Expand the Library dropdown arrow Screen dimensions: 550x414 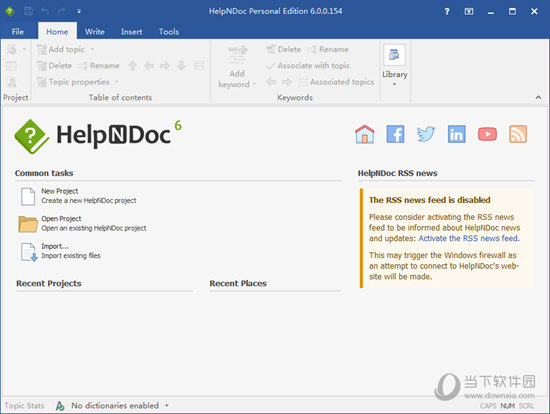395,84
